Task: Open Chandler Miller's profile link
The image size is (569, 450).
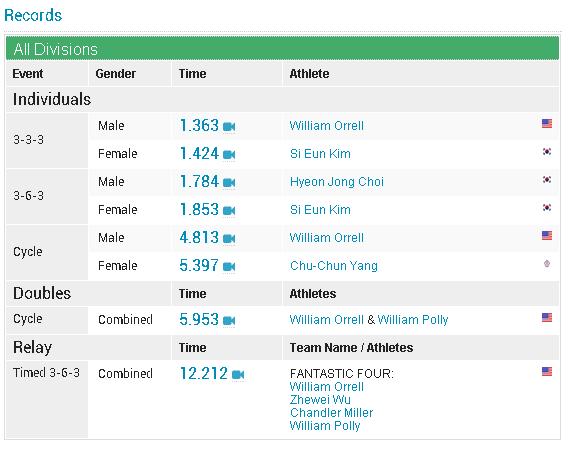Action: pyautogui.click(x=331, y=413)
